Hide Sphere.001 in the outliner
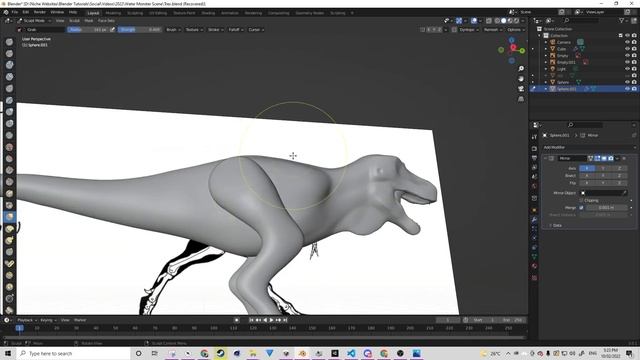640x360 pixels. (627, 89)
